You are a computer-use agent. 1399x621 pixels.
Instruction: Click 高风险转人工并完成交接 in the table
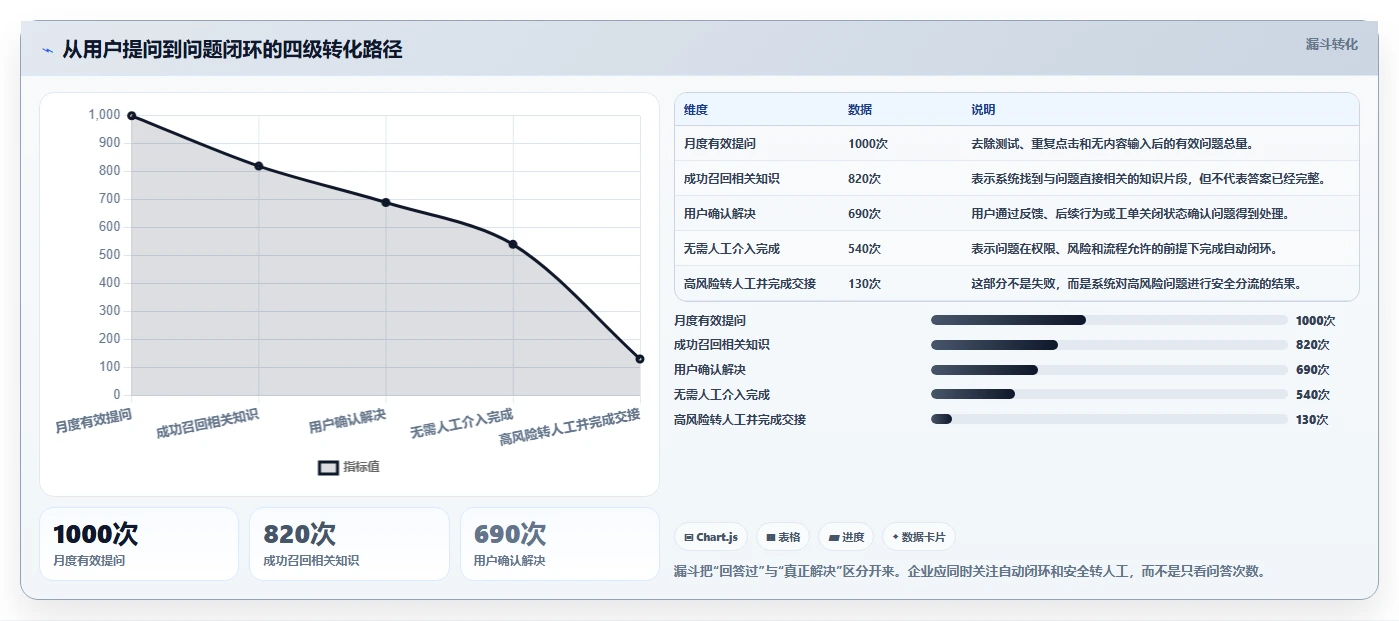[750, 284]
